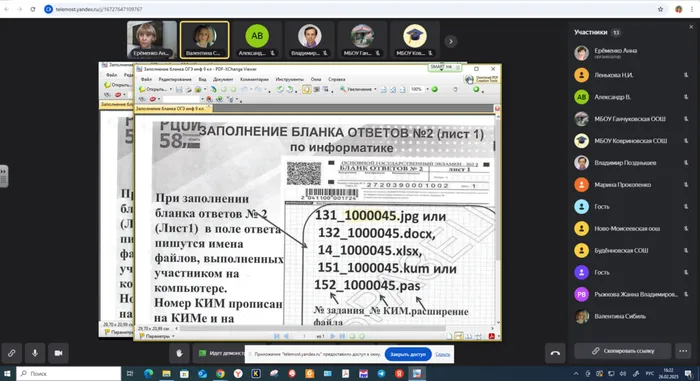This screenshot has height=381, width=700.
Task: Select participant Александр В. in list
Action: coord(632,97)
